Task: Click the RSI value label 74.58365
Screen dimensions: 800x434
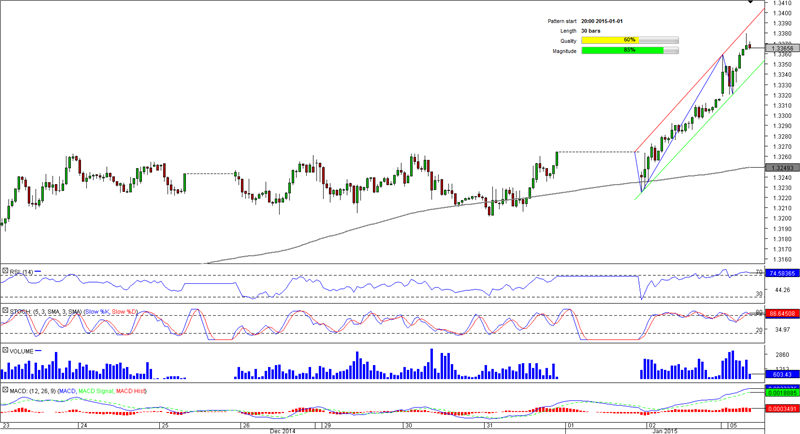Action: coord(779,272)
